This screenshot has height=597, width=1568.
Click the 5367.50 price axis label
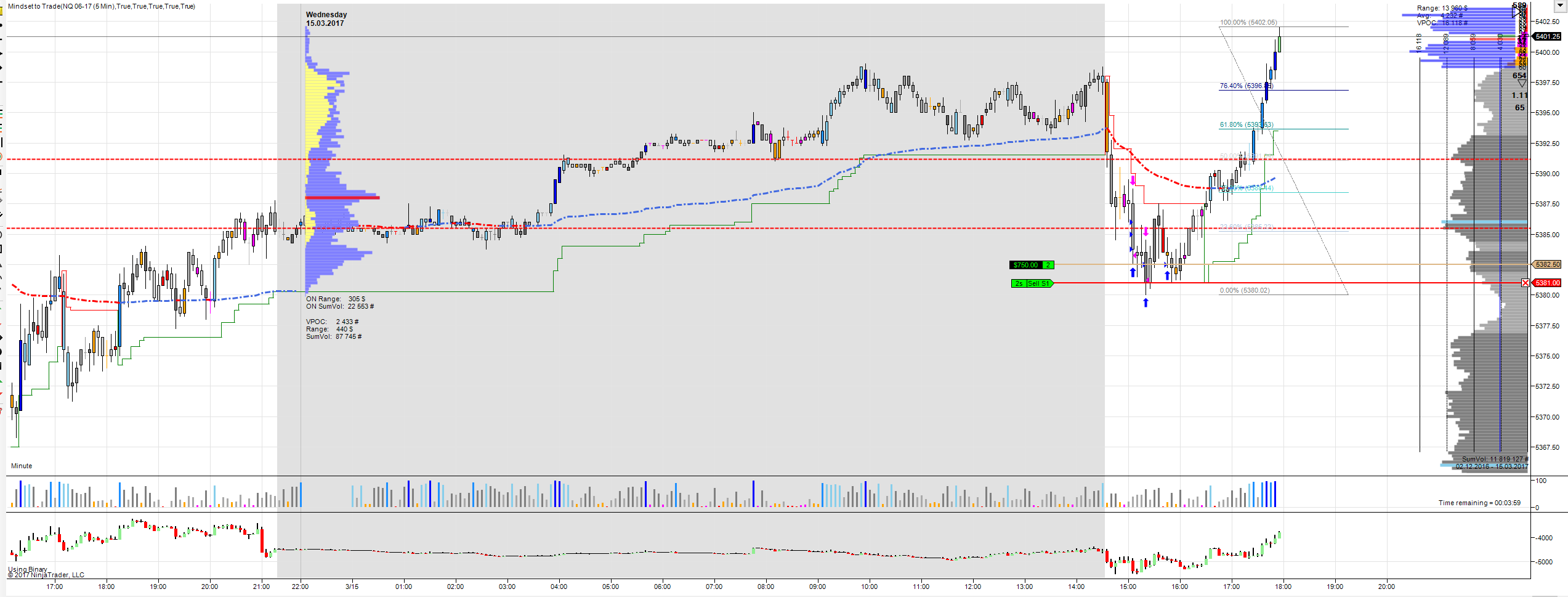pos(1547,447)
